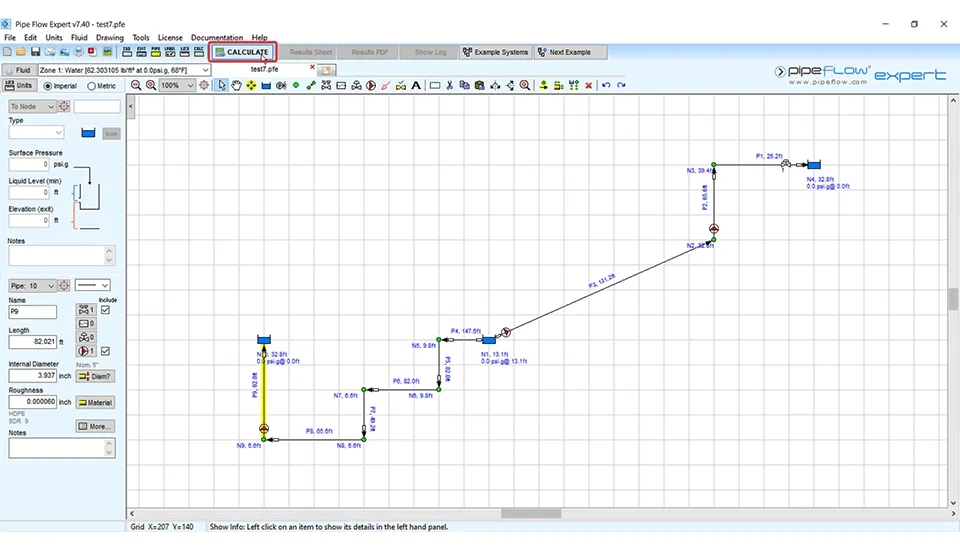Click the Material button
The image size is (960, 548).
click(x=95, y=402)
